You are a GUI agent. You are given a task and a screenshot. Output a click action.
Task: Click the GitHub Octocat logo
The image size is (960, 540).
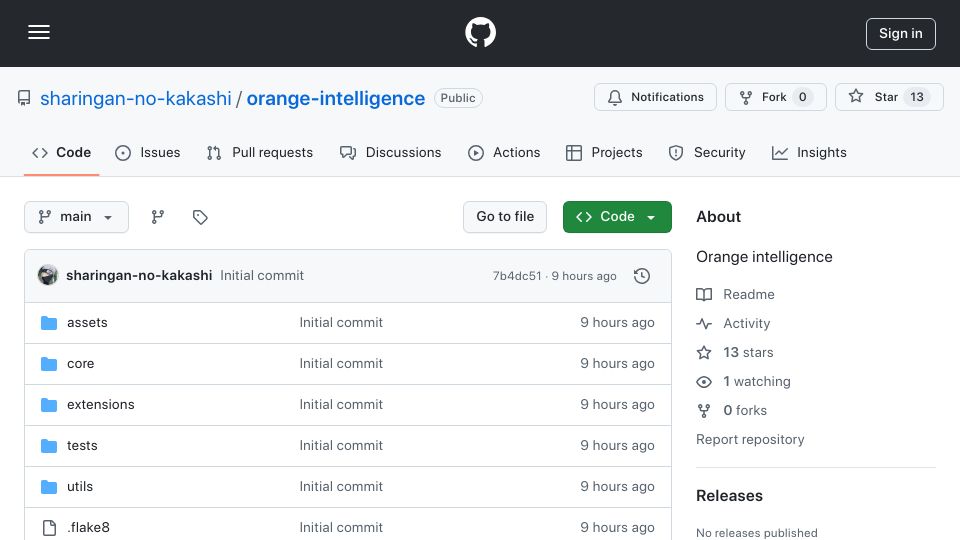pos(480,32)
